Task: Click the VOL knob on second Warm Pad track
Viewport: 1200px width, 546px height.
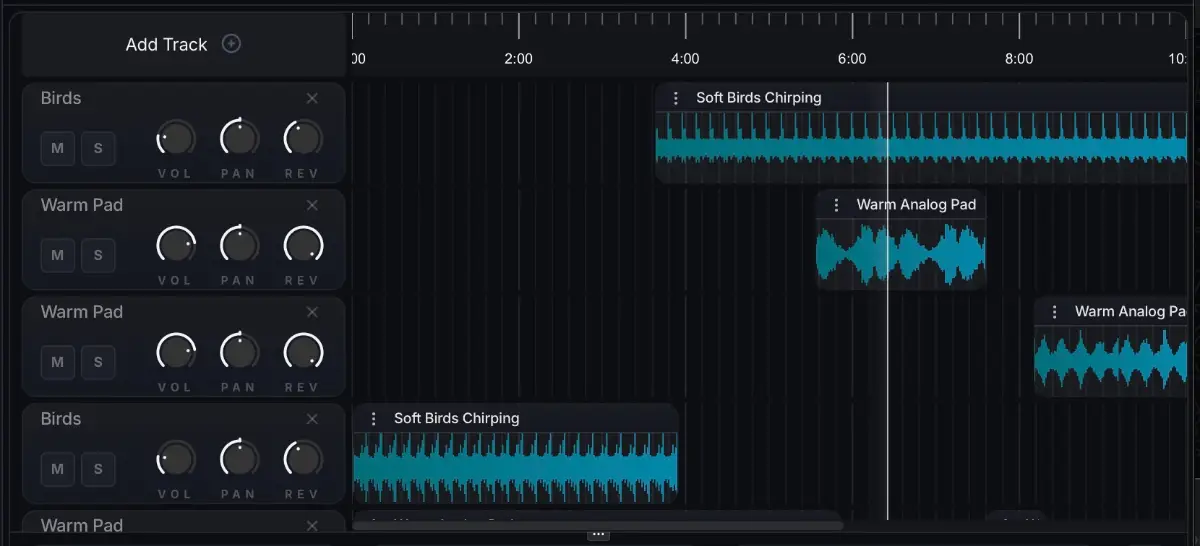Action: (176, 352)
